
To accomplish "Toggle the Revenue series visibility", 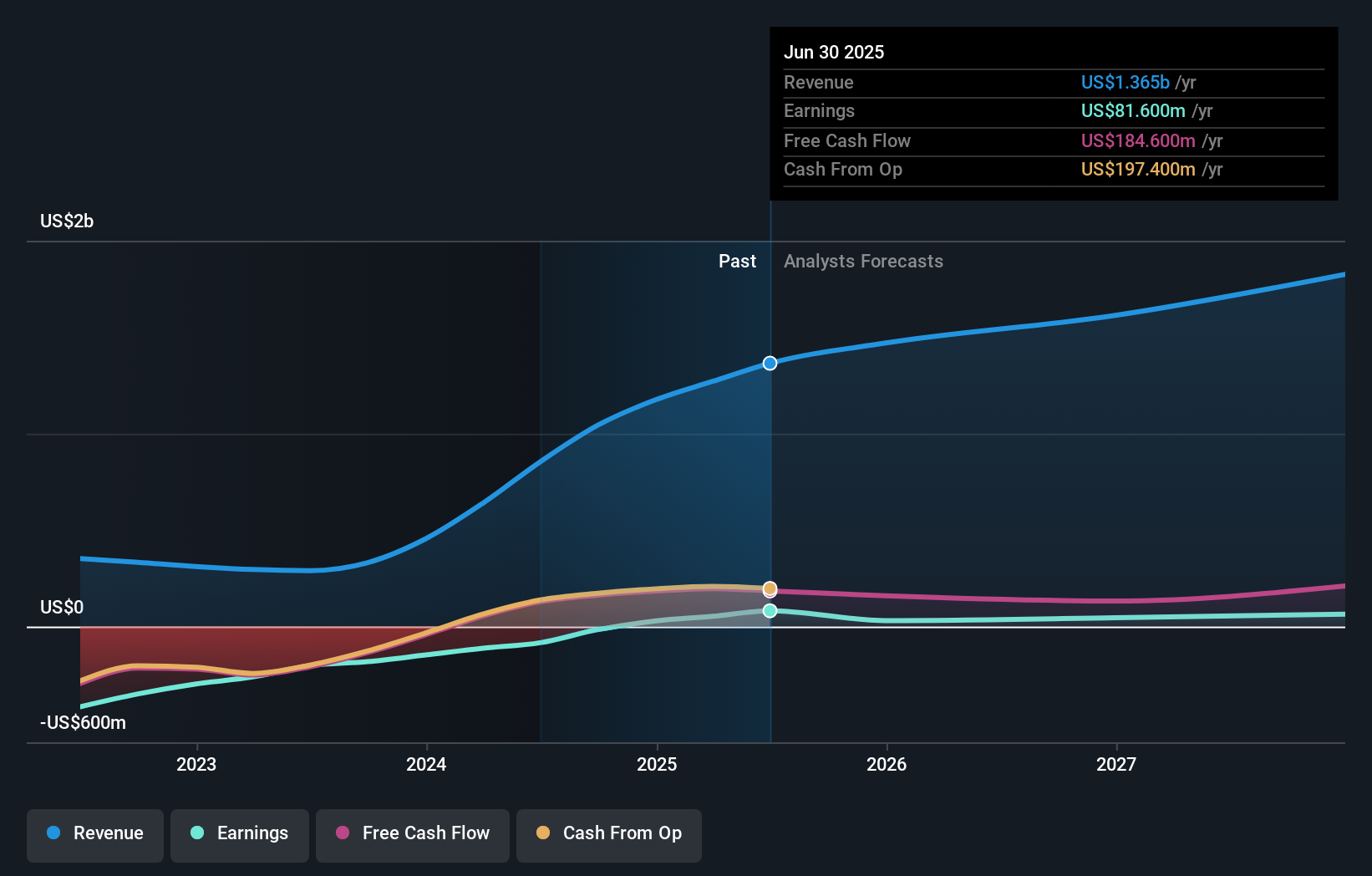I will tap(94, 834).
